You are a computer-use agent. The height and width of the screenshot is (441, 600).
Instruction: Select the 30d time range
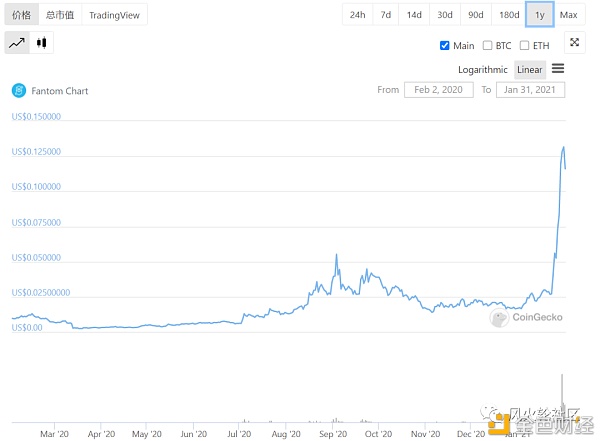pyautogui.click(x=445, y=15)
